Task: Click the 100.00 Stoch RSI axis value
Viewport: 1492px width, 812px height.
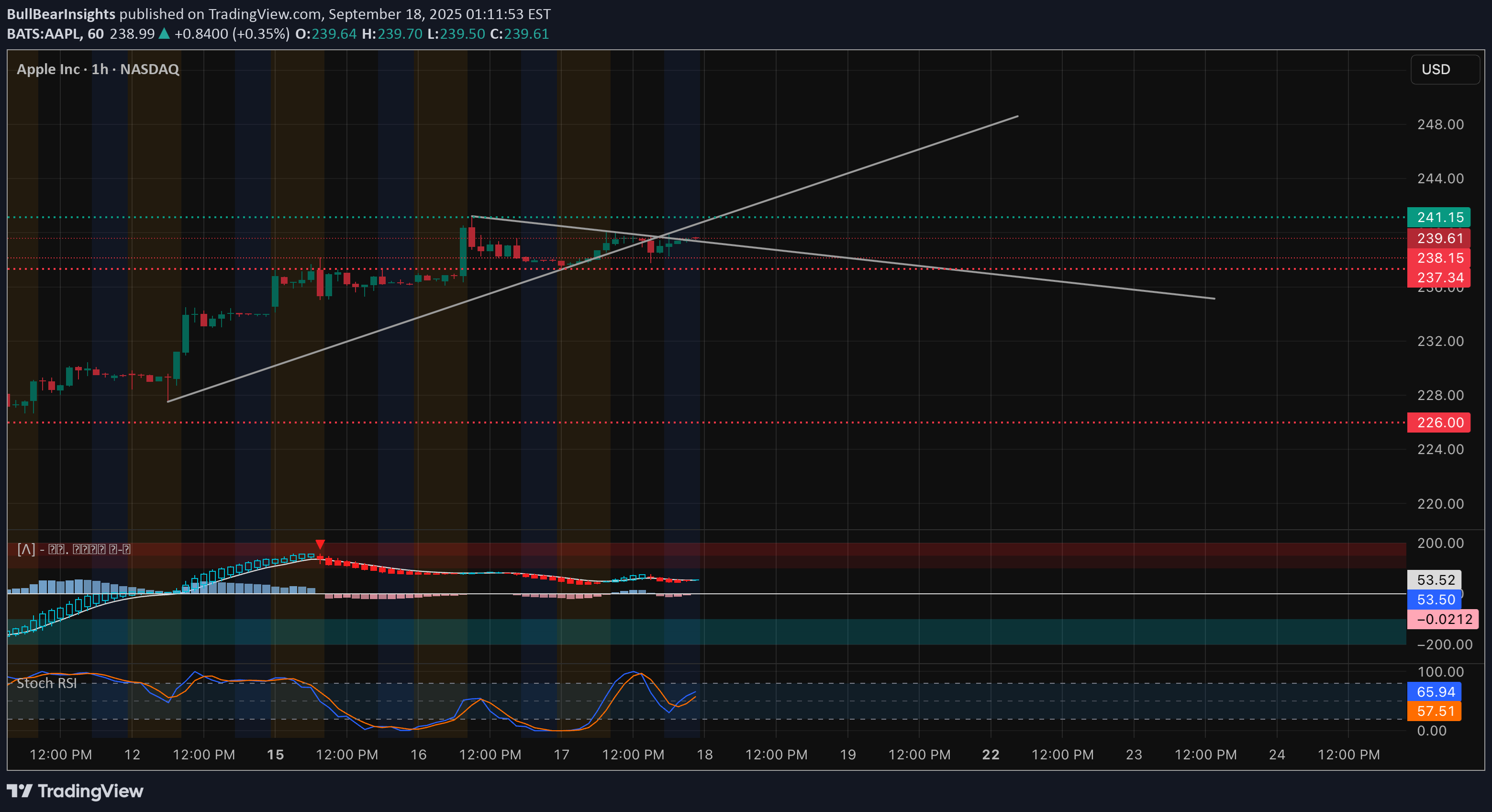Action: pos(1440,672)
